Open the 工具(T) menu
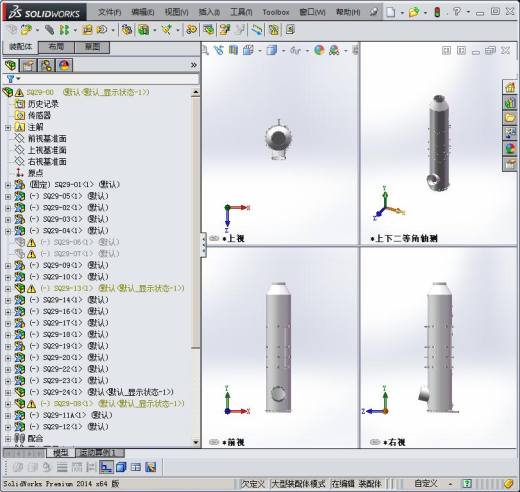 pos(241,12)
